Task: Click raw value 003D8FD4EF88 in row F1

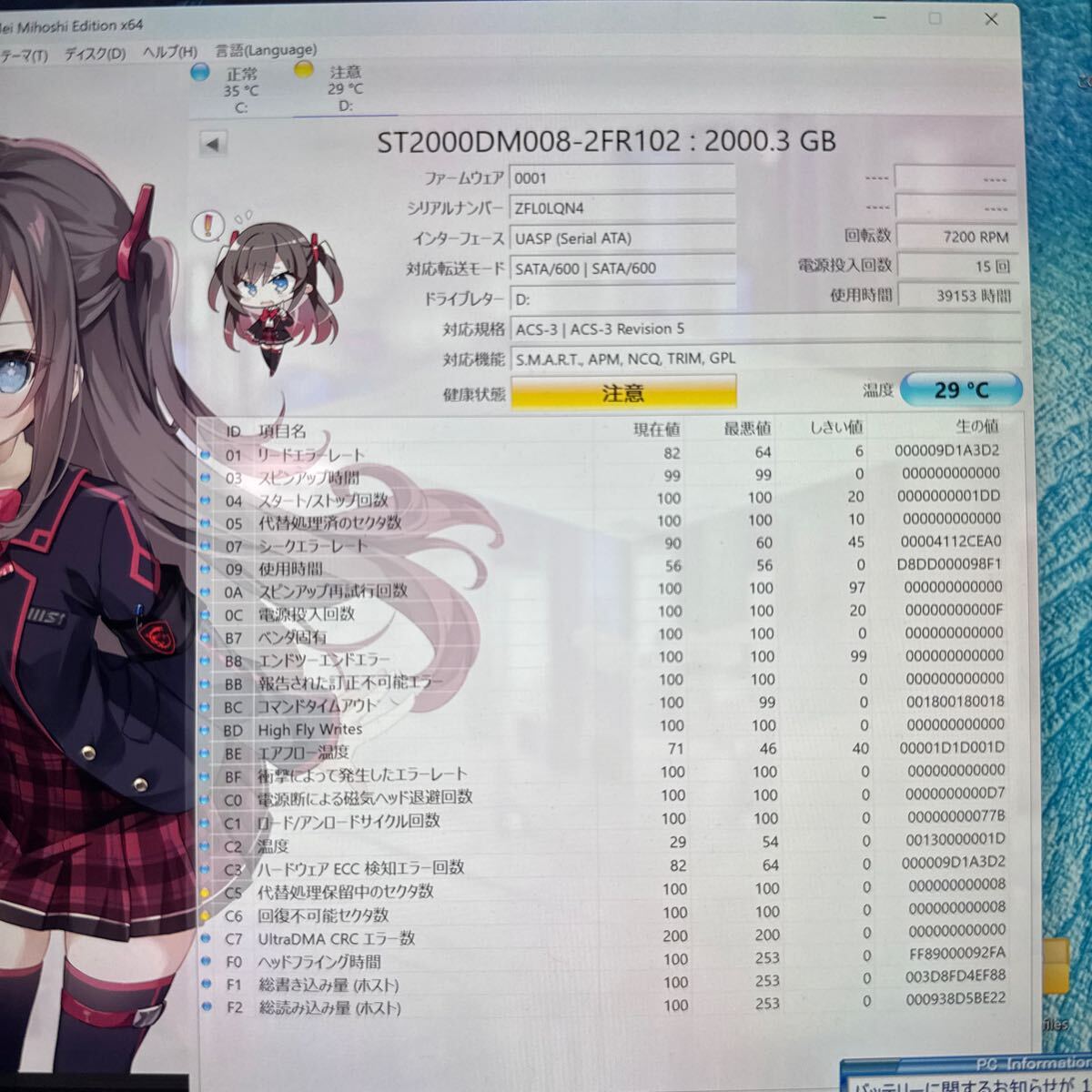Action: (x=955, y=975)
